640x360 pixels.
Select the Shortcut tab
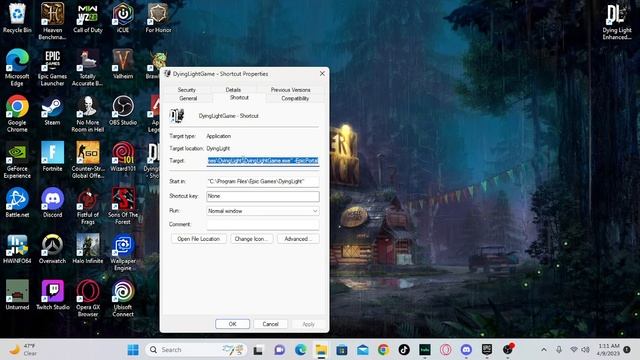pos(239,98)
